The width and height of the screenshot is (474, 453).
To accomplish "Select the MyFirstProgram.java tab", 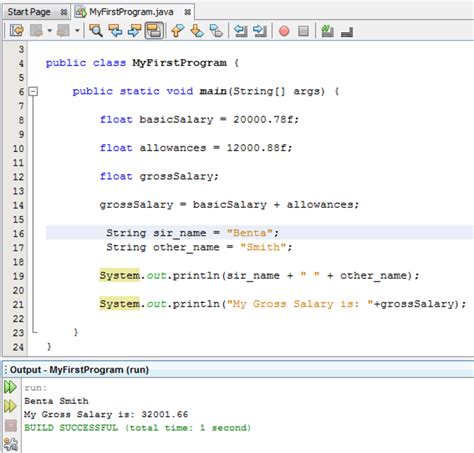I will tap(131, 12).
